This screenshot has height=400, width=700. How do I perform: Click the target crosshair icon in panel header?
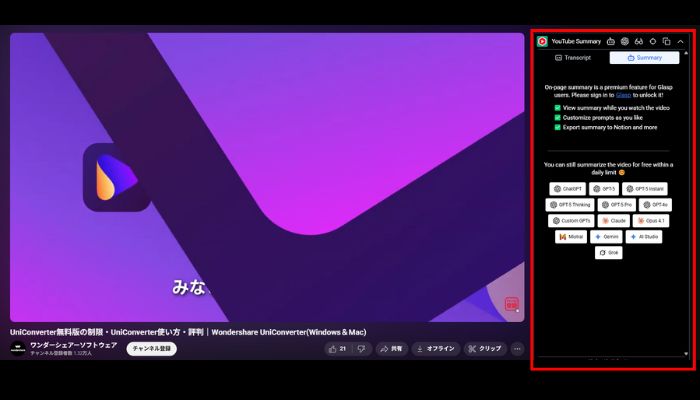pyautogui.click(x=653, y=42)
